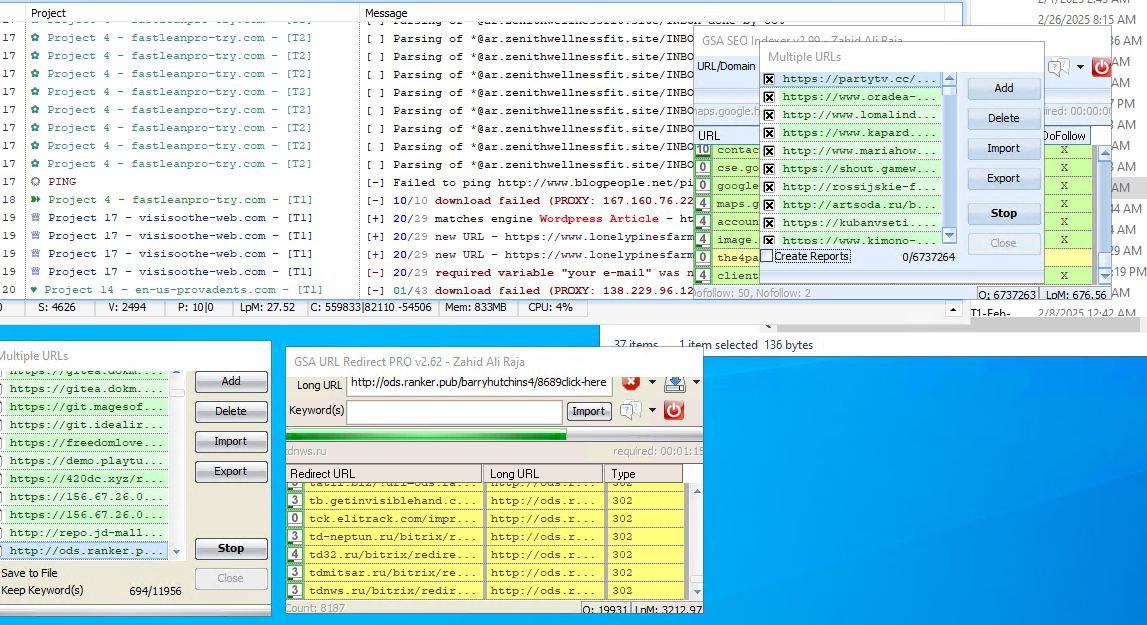
Task: Sort by Project column header
Action: click(194, 13)
